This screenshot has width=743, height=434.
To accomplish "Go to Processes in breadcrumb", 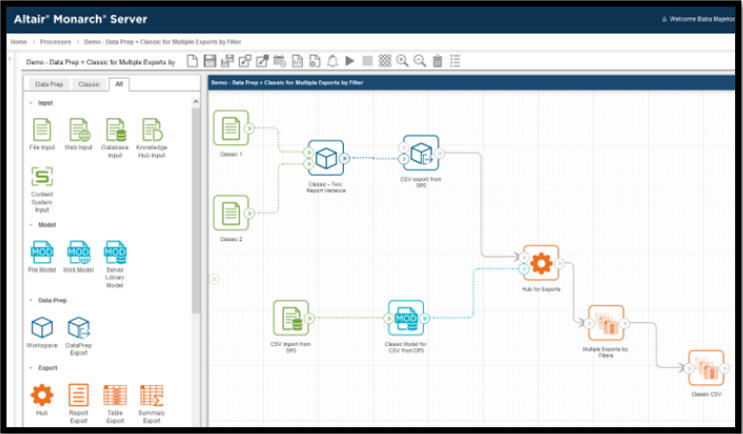I will point(55,42).
